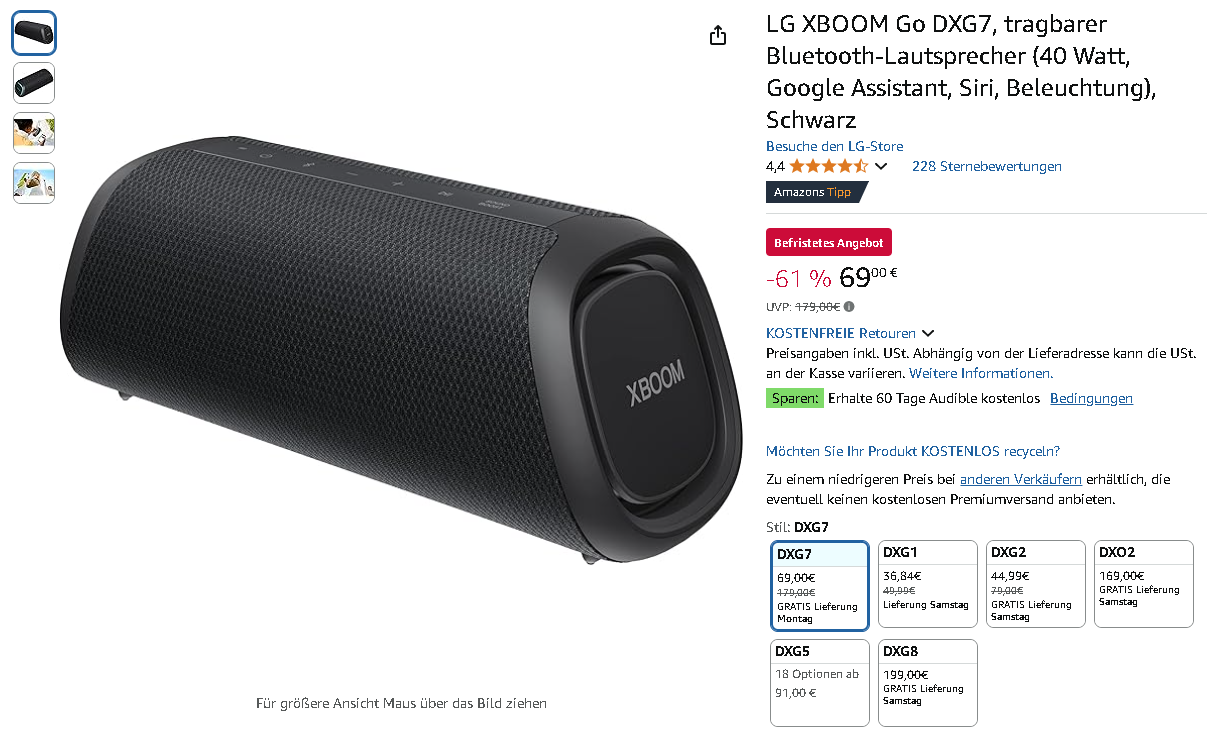This screenshot has height=734, width=1214.
Task: Choose the DXG8 style variant
Action: [x=928, y=682]
